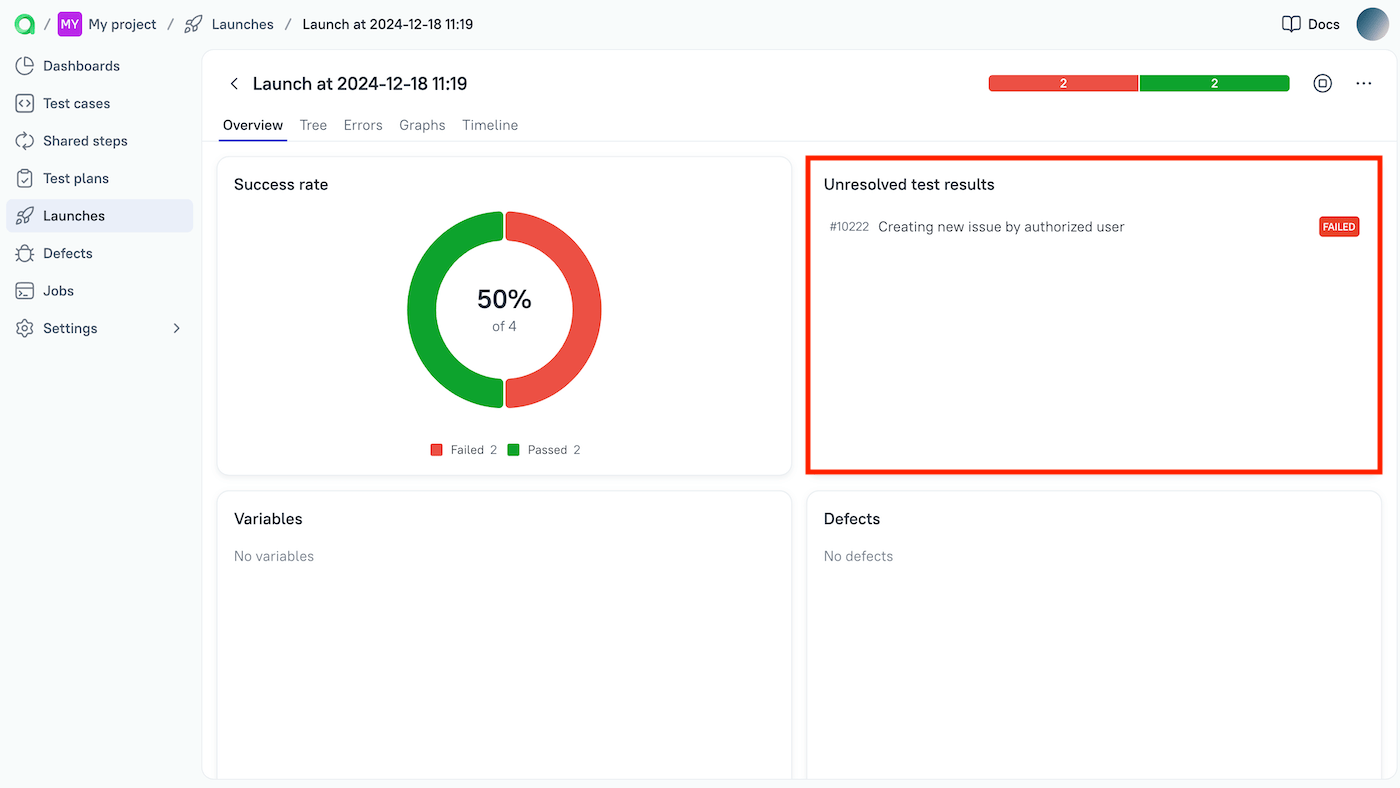Click the rocket icon next to Launches breadcrumb
This screenshot has width=1400, height=788.
pos(192,23)
